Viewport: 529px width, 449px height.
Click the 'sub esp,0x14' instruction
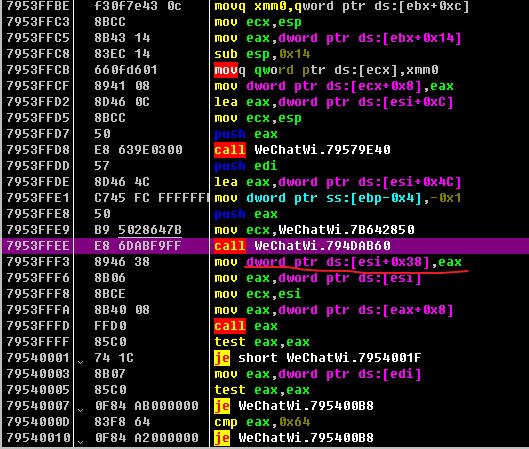[x=262, y=54]
